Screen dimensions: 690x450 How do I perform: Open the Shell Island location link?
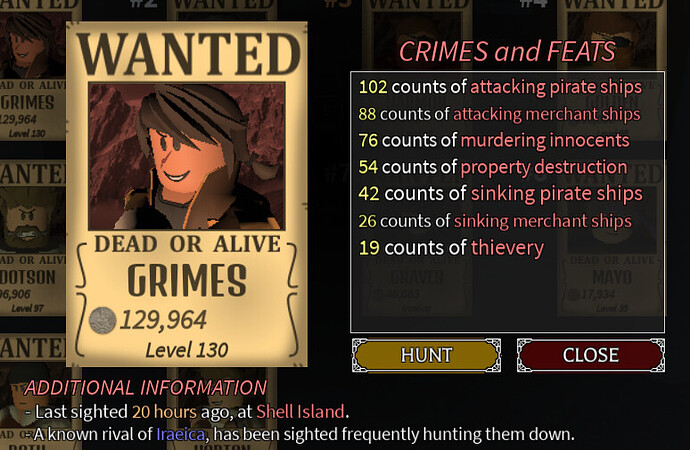pyautogui.click(x=300, y=412)
